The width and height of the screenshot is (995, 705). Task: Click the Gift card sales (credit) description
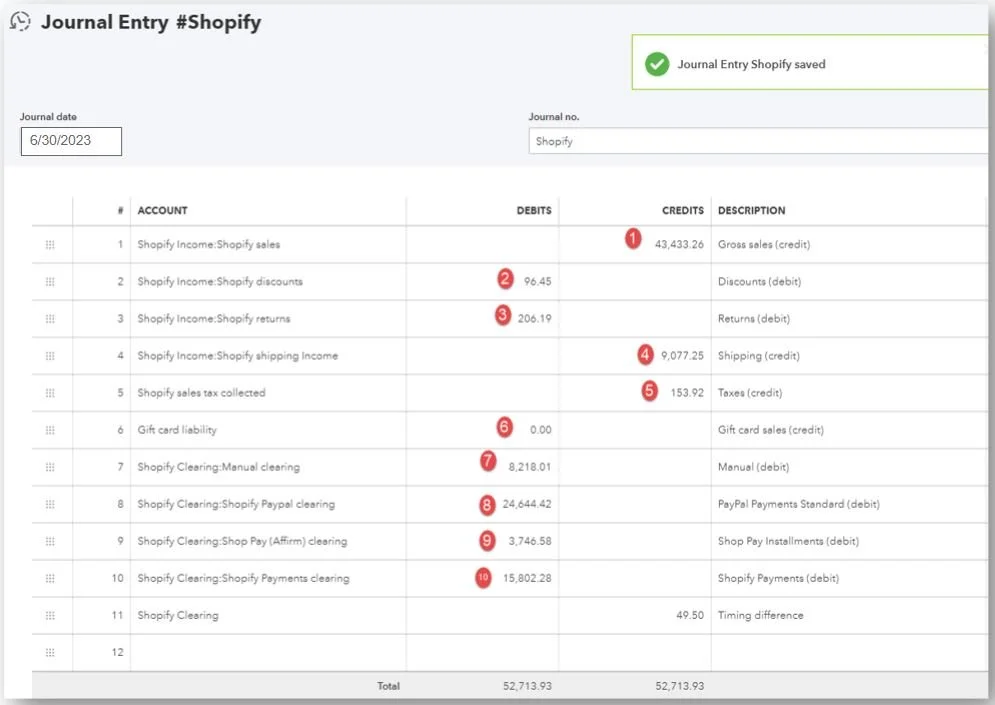[770, 430]
